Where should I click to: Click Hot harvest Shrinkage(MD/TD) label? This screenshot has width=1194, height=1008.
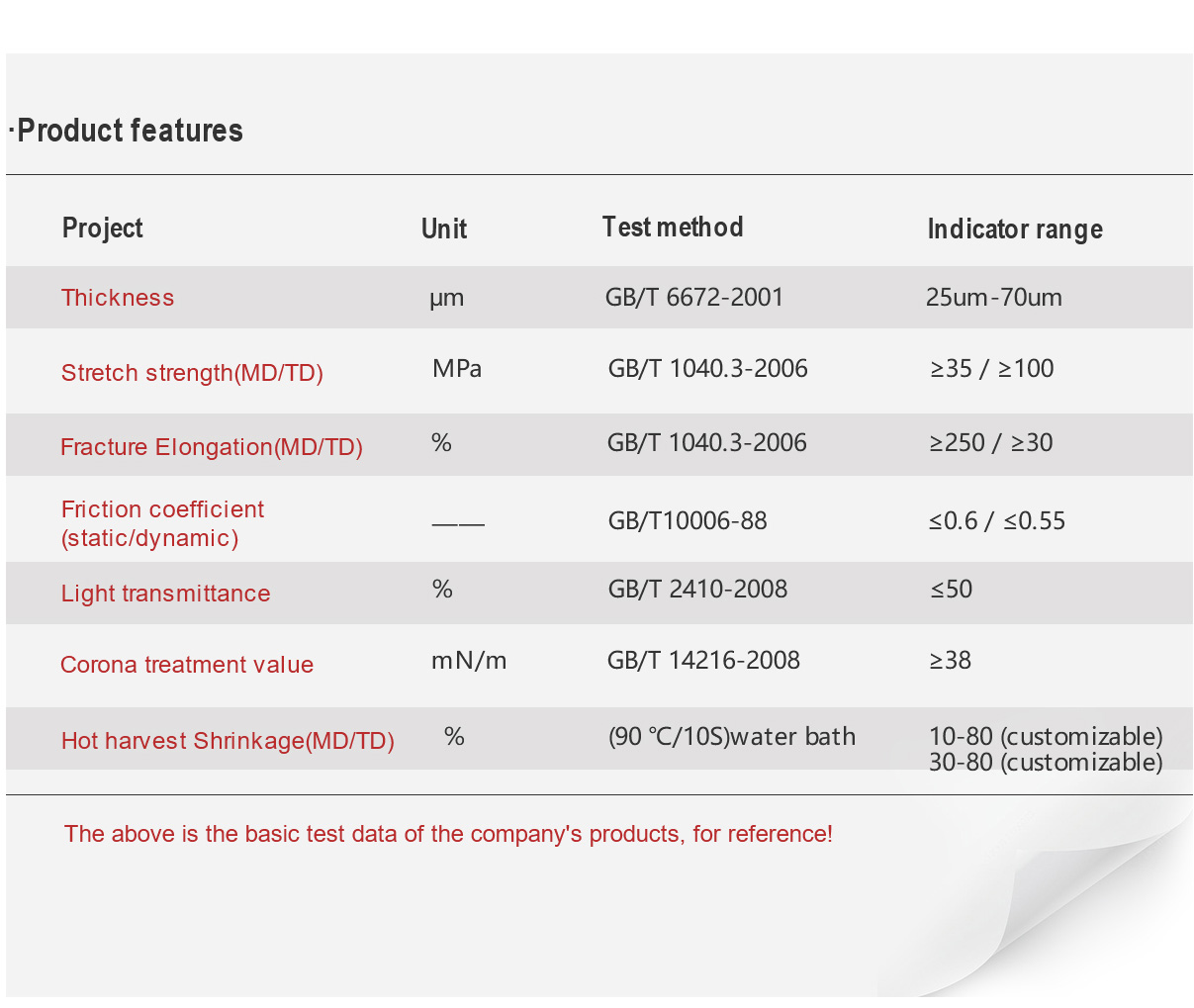pyautogui.click(x=228, y=741)
